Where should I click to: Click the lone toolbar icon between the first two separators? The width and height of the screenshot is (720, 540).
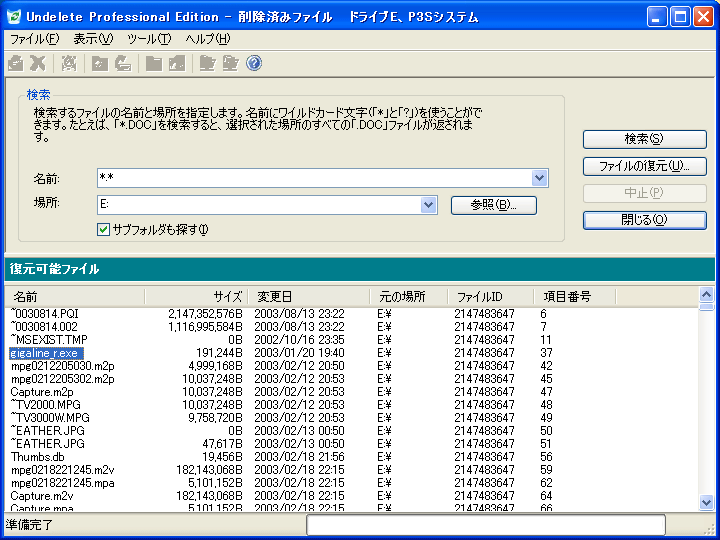click(x=69, y=63)
